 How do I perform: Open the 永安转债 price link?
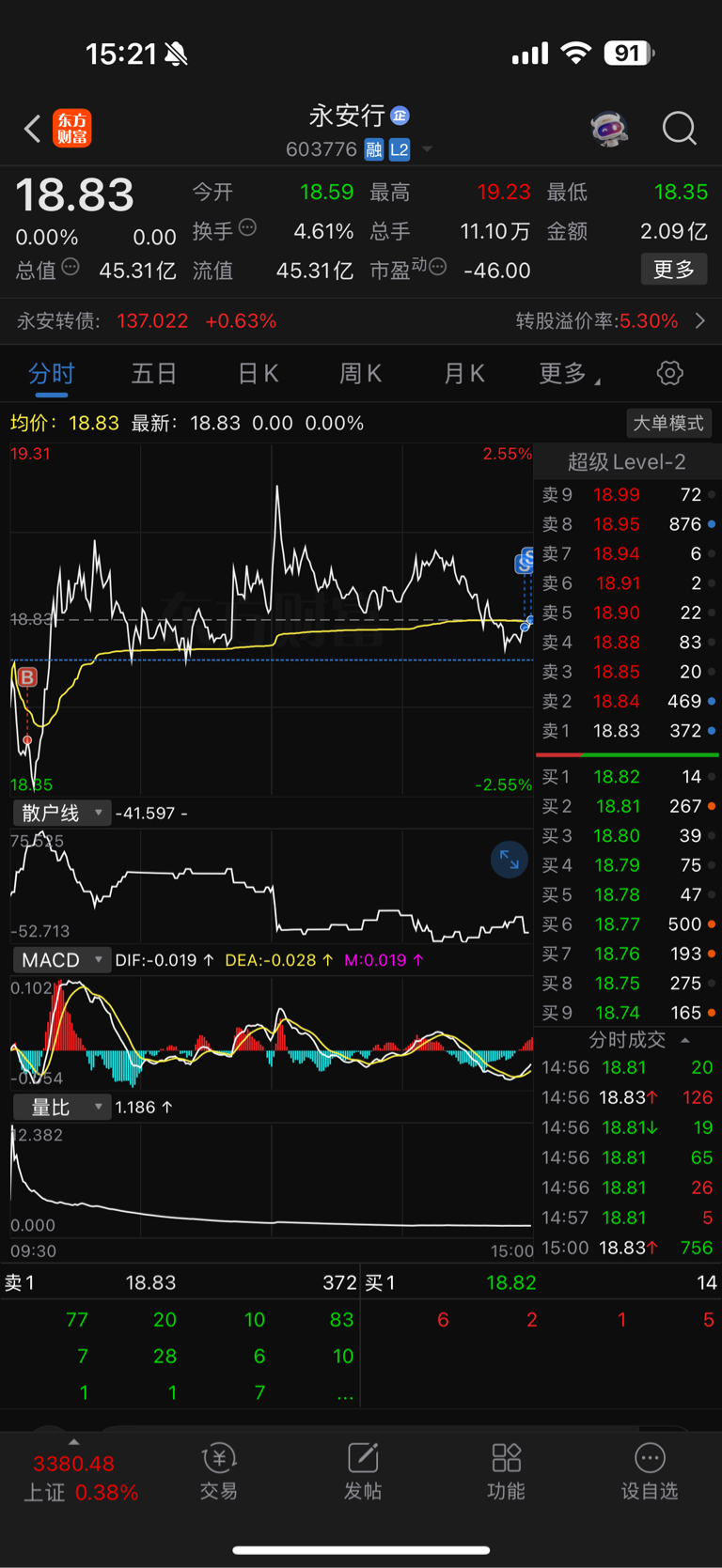click(148, 321)
